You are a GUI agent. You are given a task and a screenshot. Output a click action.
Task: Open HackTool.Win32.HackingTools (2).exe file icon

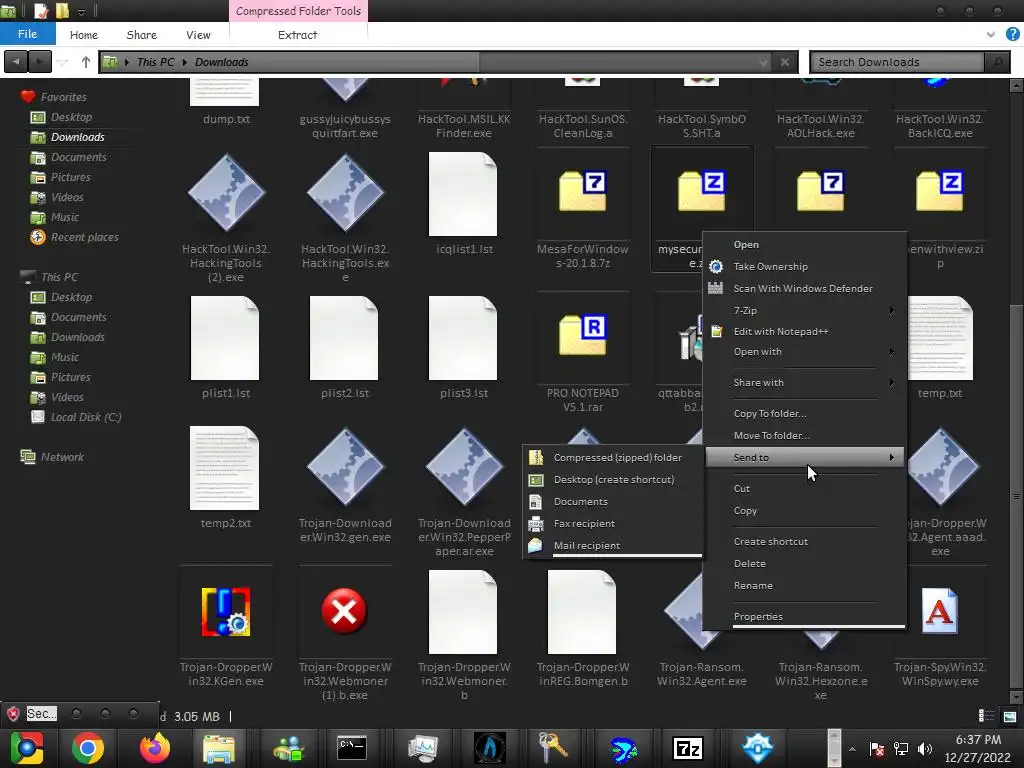226,193
